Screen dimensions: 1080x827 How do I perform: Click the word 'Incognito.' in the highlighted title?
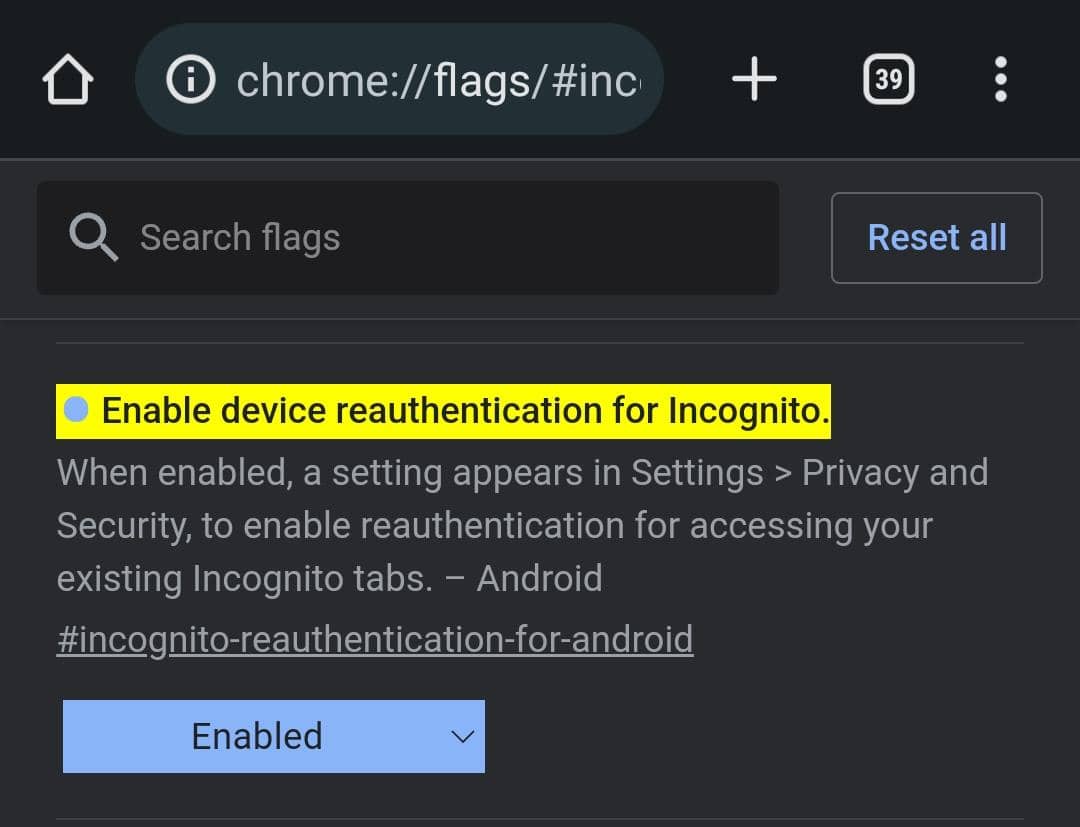[x=749, y=411]
